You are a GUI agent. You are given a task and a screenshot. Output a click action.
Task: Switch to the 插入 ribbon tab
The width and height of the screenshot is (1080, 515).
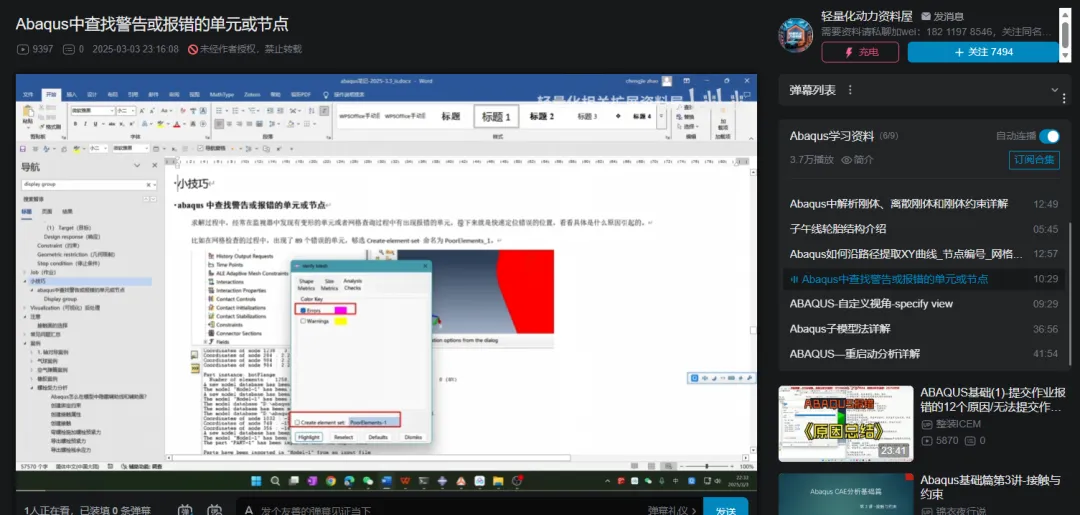(72, 94)
